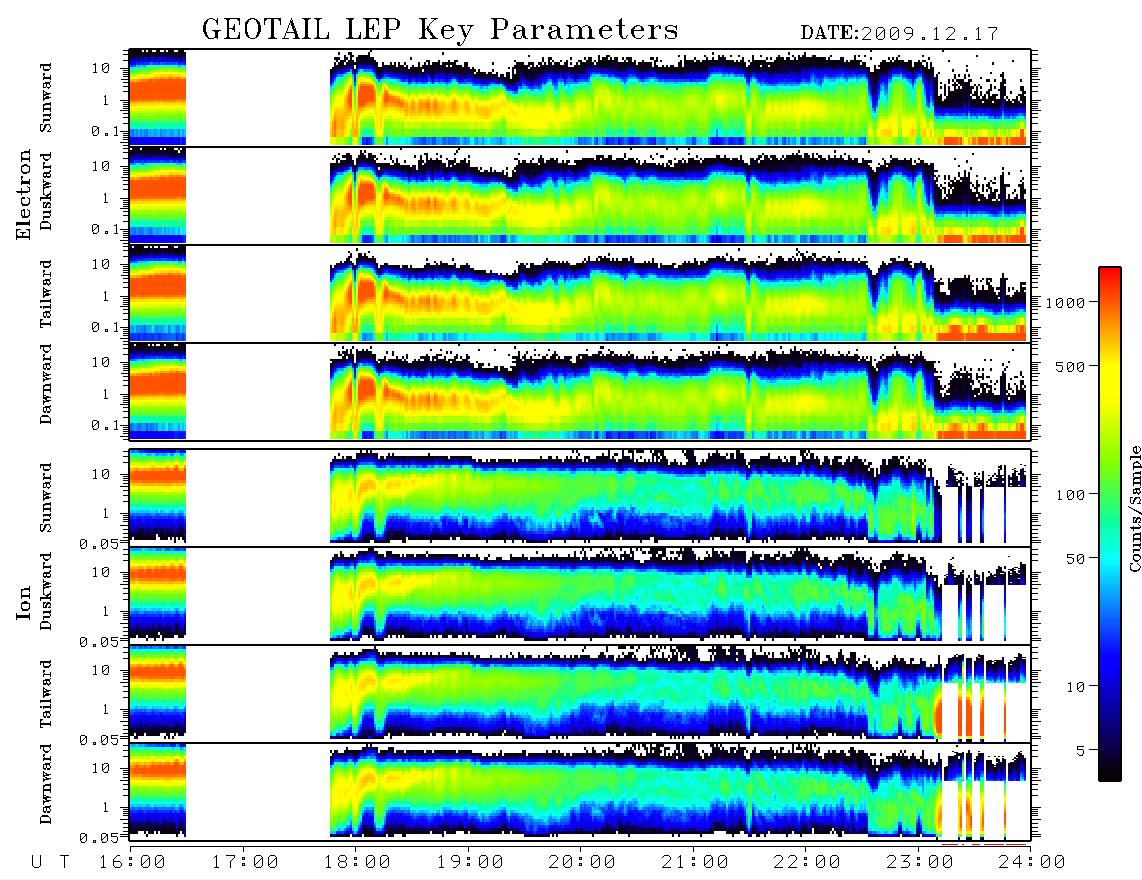Click the '19:00' time tick label

point(470,863)
